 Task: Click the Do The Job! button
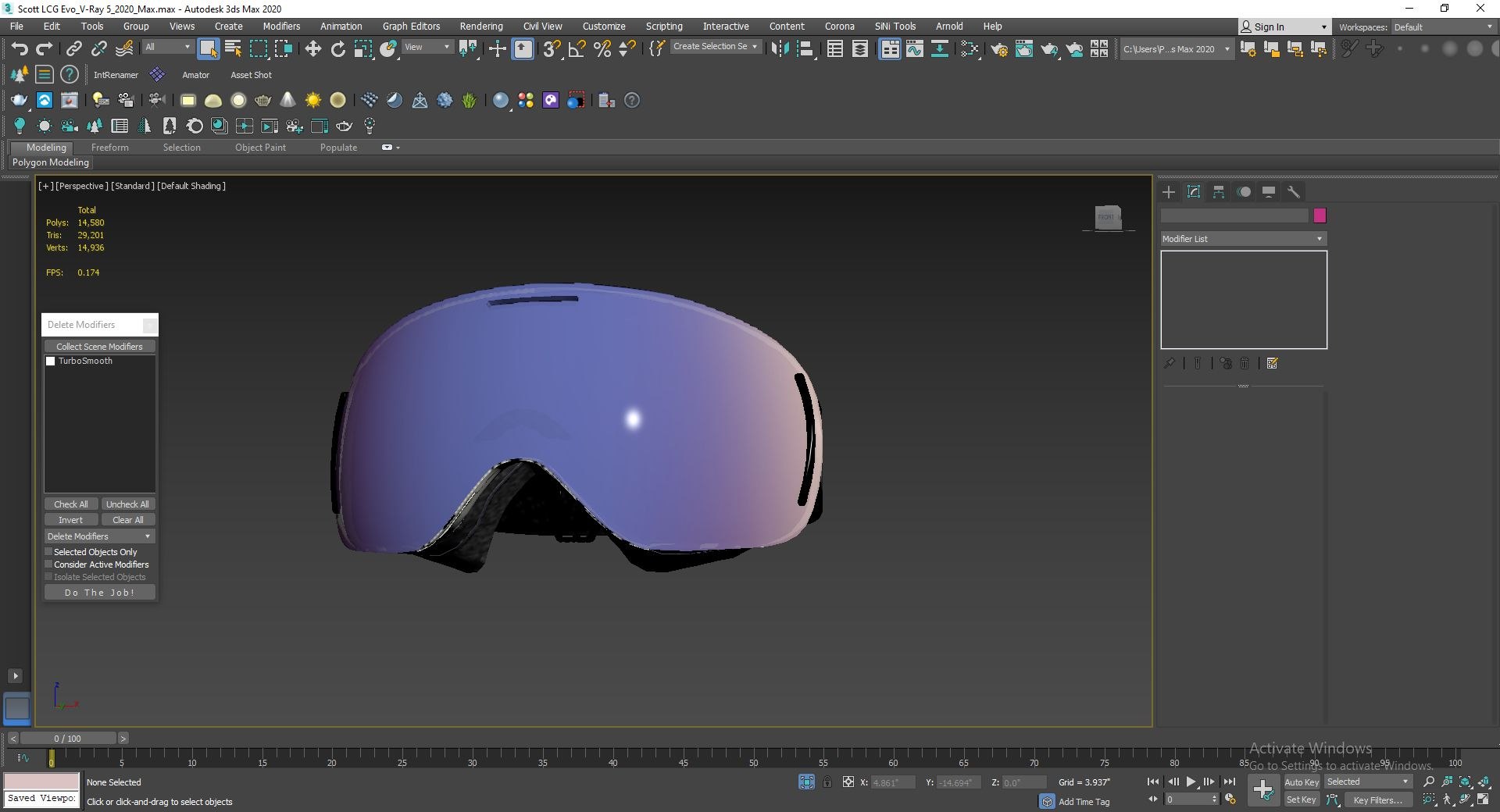tap(99, 593)
